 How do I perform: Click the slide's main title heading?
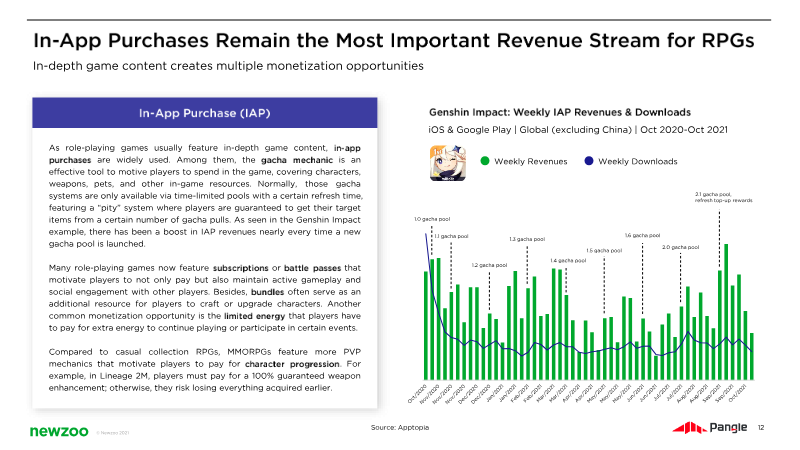(x=393, y=40)
